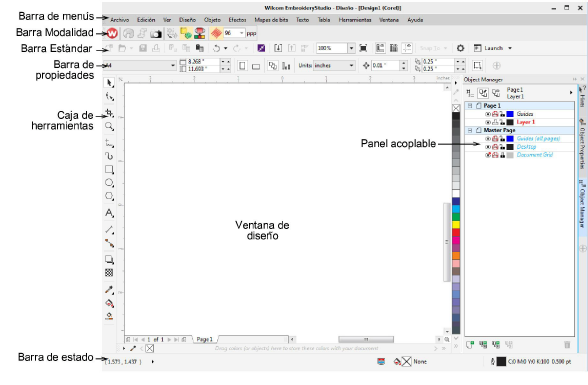The width and height of the screenshot is (588, 385).
Task: Select the Transparency checkerboard tool
Action: (109, 273)
